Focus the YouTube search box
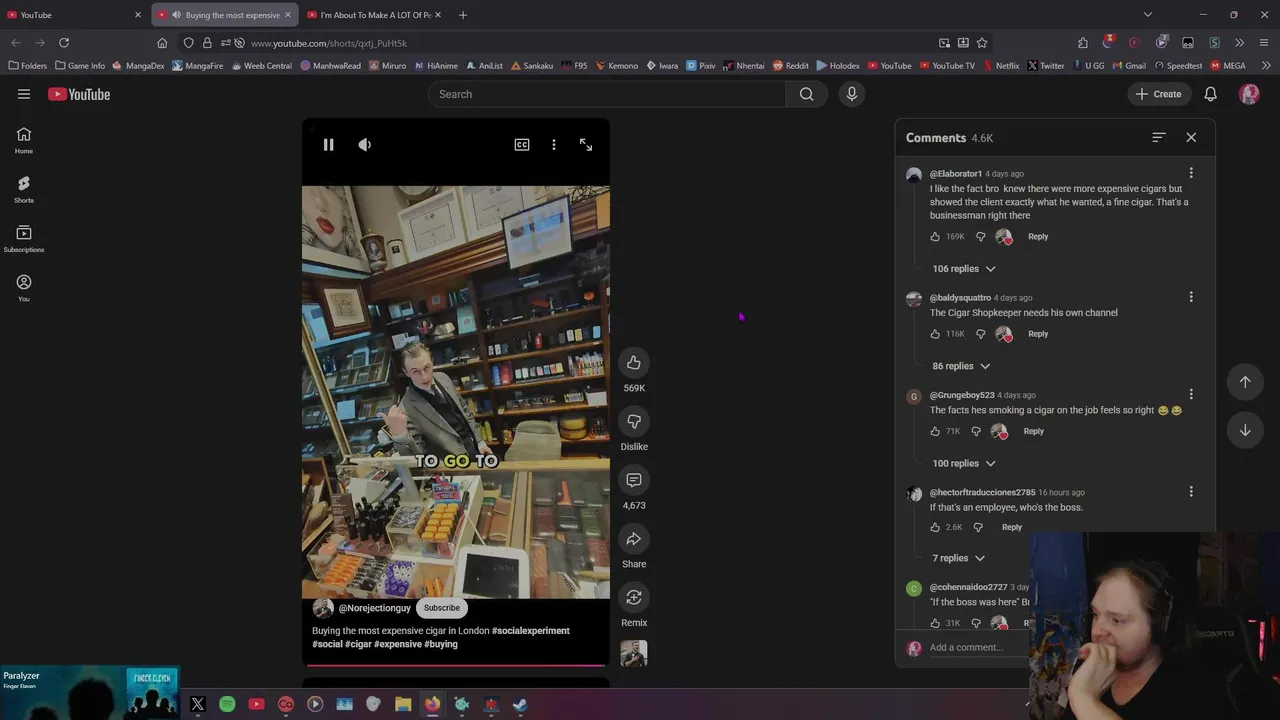Screen dimensions: 1280x720 (x=607, y=94)
